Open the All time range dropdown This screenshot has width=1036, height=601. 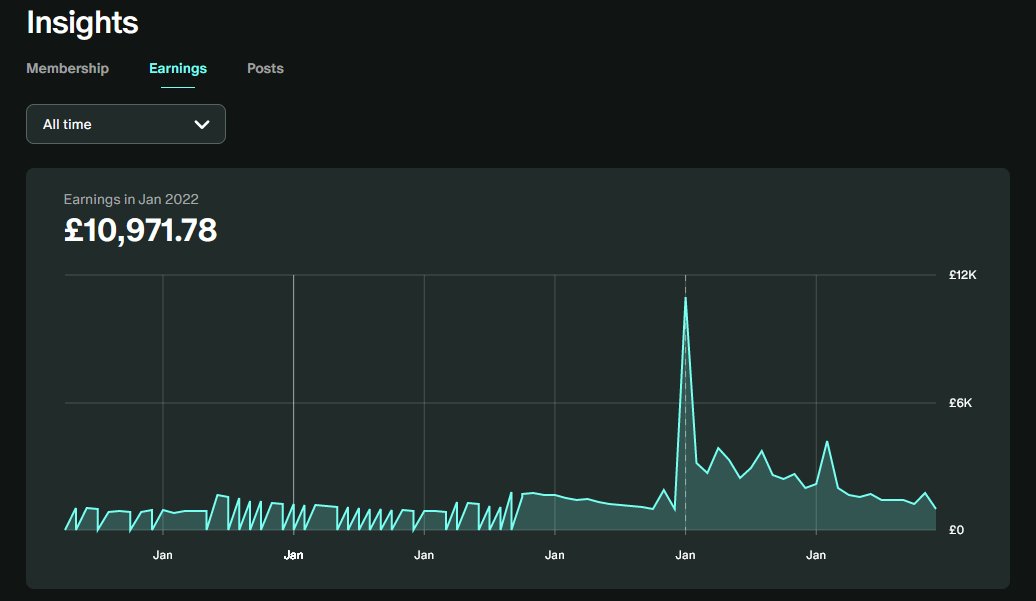click(126, 124)
